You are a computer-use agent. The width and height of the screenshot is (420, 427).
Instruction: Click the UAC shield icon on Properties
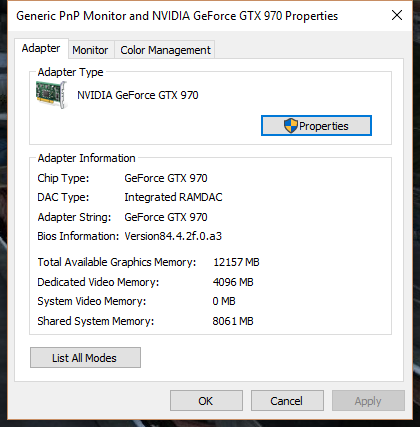[290, 126]
